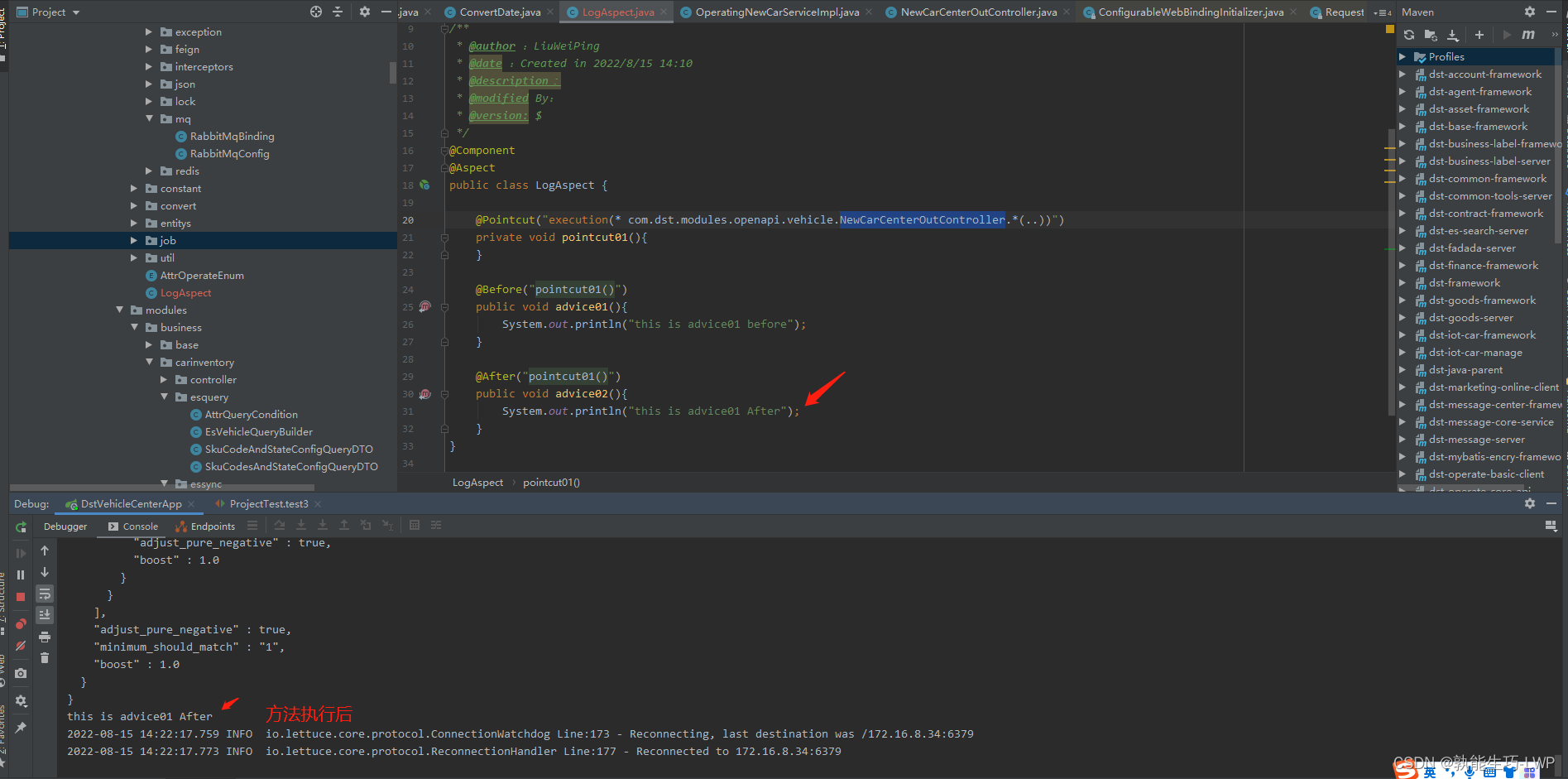Toggle soft-wrap in the console
The image size is (1568, 779).
tap(45, 594)
